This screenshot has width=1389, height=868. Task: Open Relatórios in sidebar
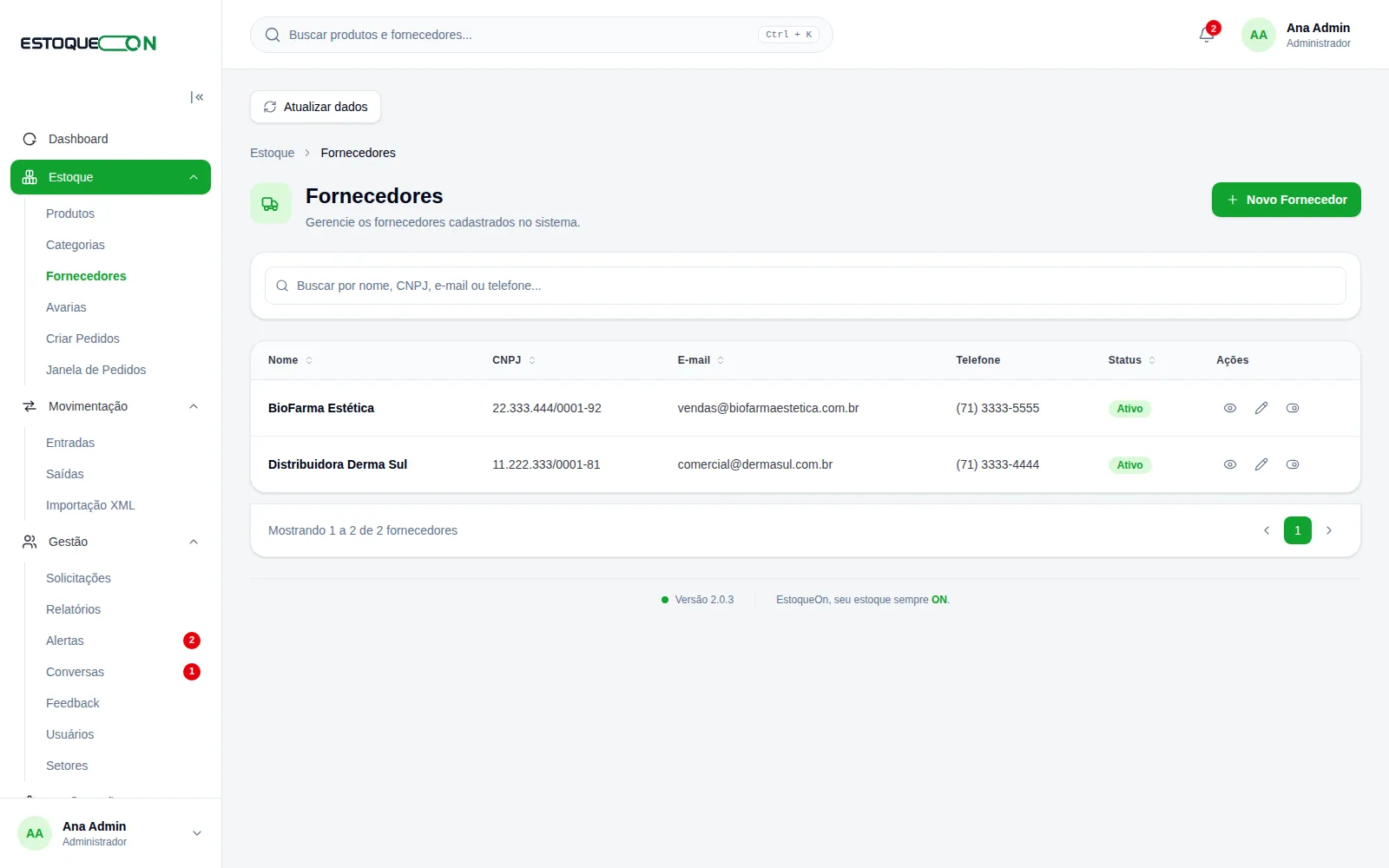coord(73,609)
